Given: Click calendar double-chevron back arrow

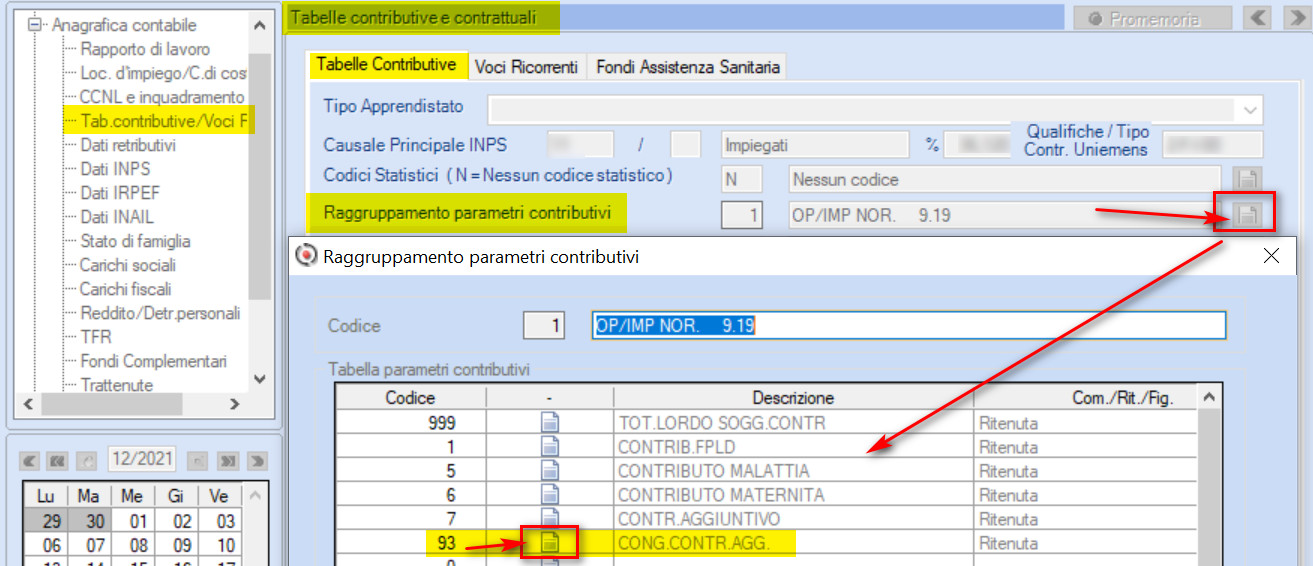Looking at the screenshot, I should pyautogui.click(x=58, y=461).
